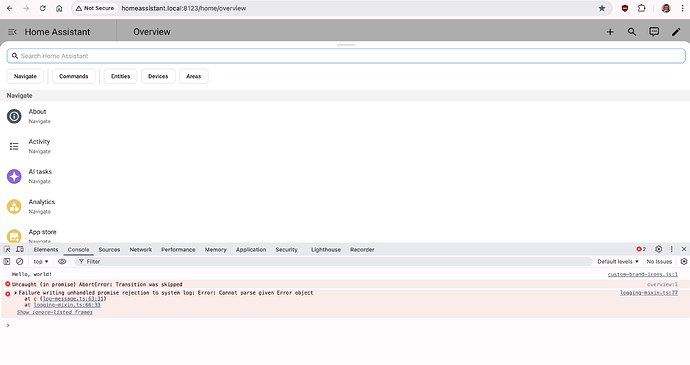Clear the console output

pos(19,262)
